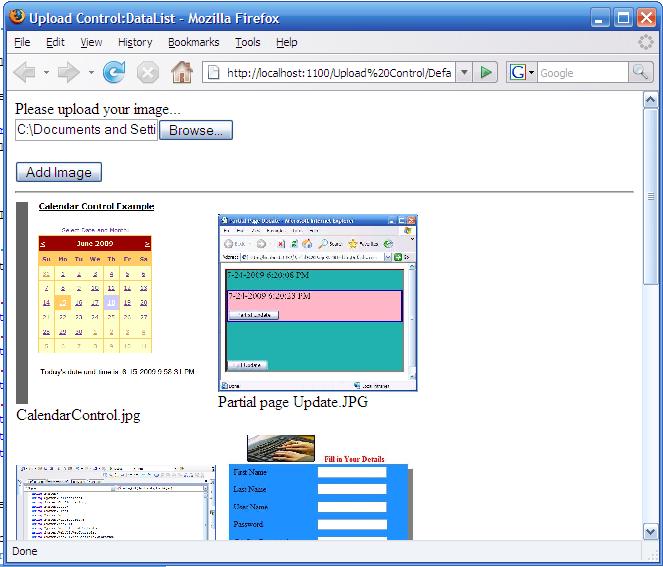Click the vertical scrollbar thumb
The image size is (663, 567).
coord(650,197)
